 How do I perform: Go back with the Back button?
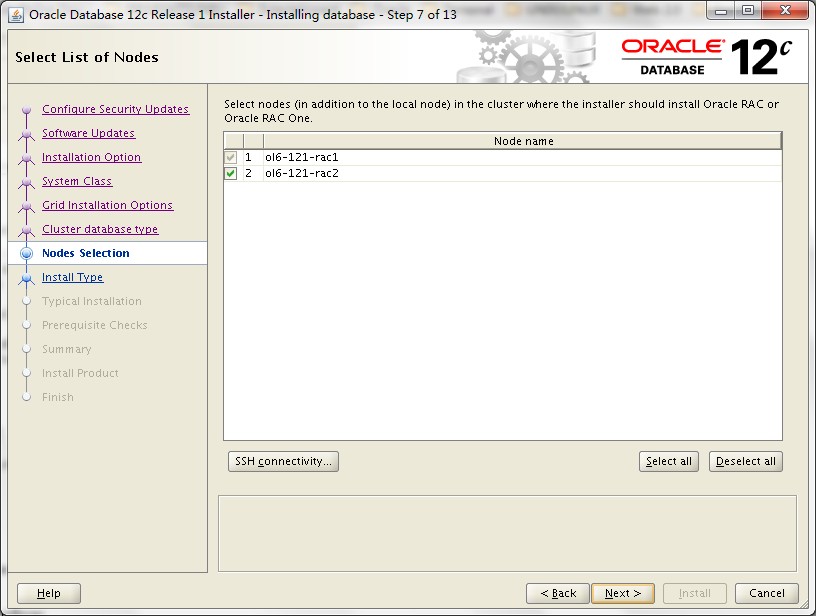pos(558,594)
